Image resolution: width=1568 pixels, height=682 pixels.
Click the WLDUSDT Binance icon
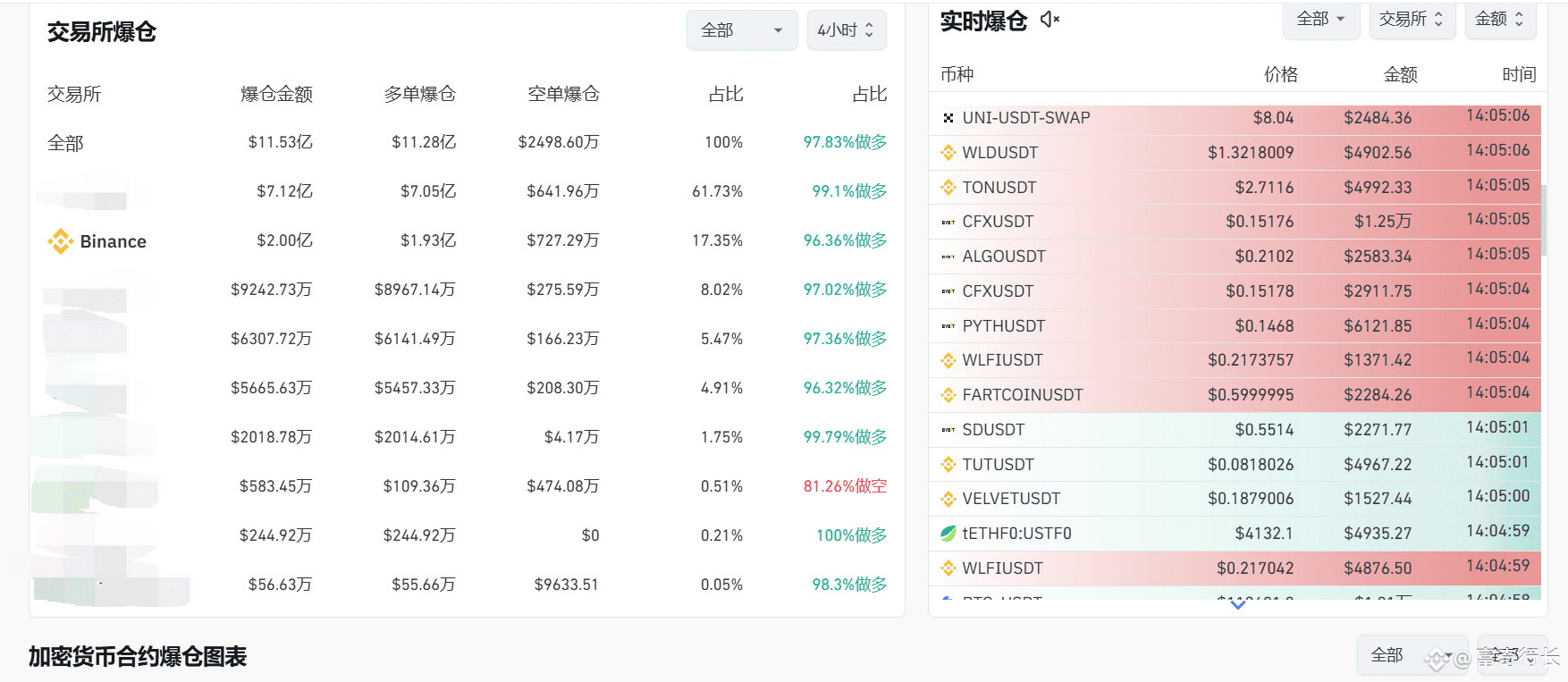click(x=948, y=153)
